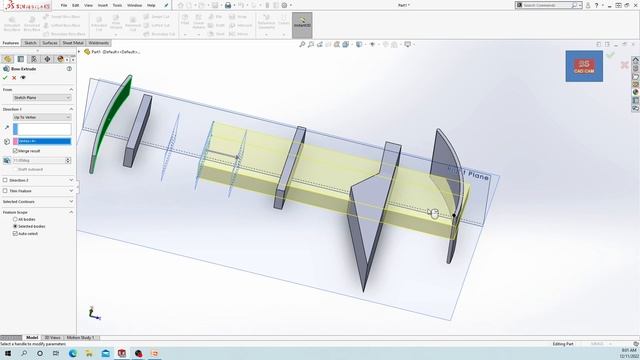The width and height of the screenshot is (640, 360).
Task: Open the Help menu
Action: [x=151, y=5]
